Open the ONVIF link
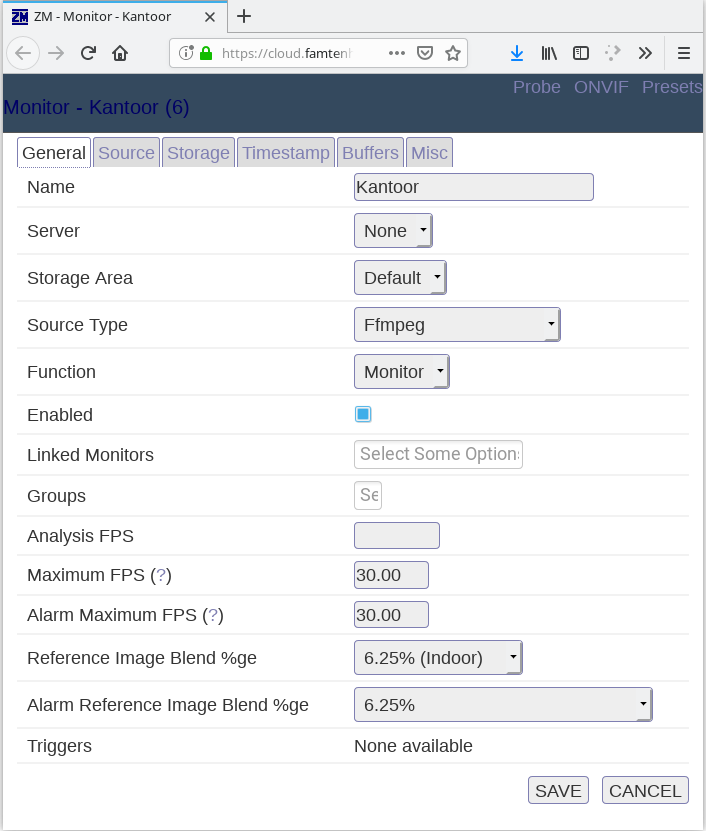This screenshot has width=706, height=831. click(x=601, y=87)
